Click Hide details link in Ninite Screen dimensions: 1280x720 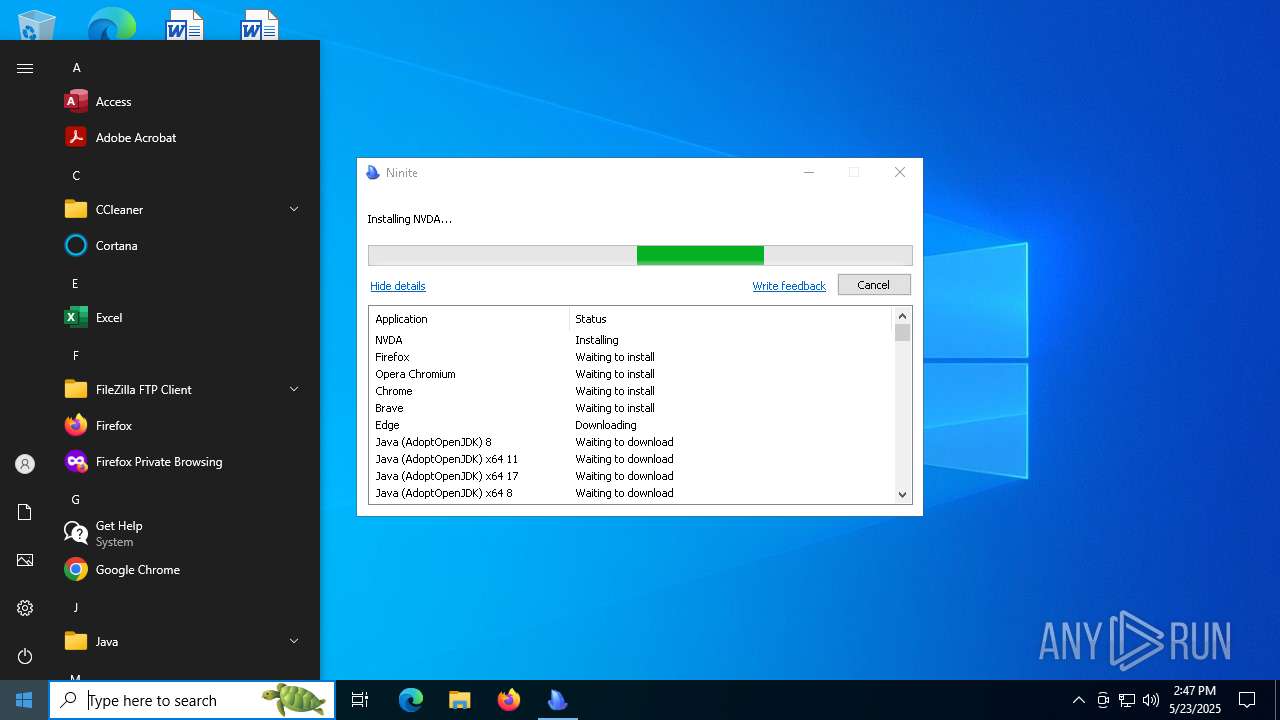[x=398, y=286]
